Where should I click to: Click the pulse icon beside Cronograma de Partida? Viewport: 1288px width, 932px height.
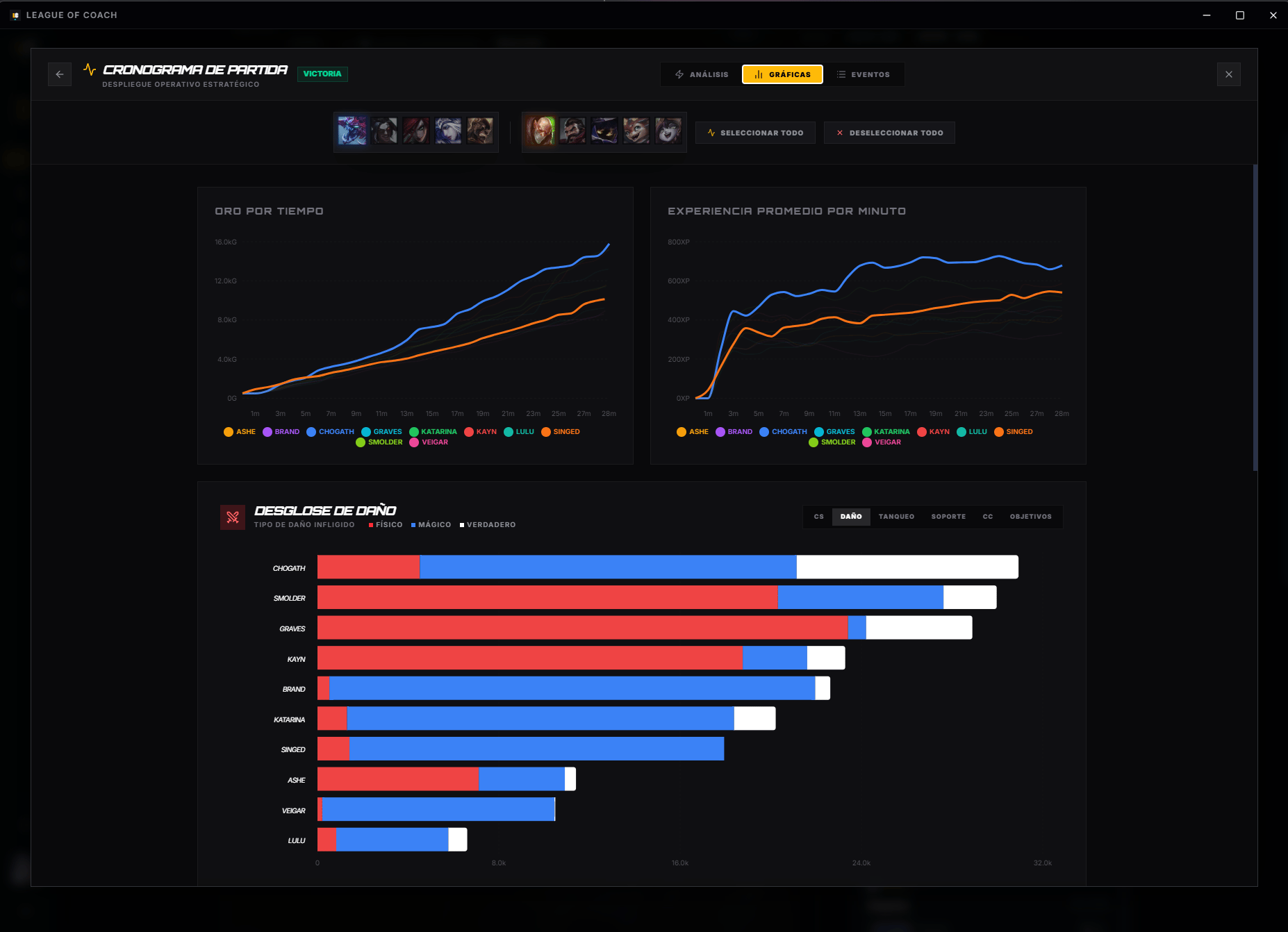click(x=90, y=69)
